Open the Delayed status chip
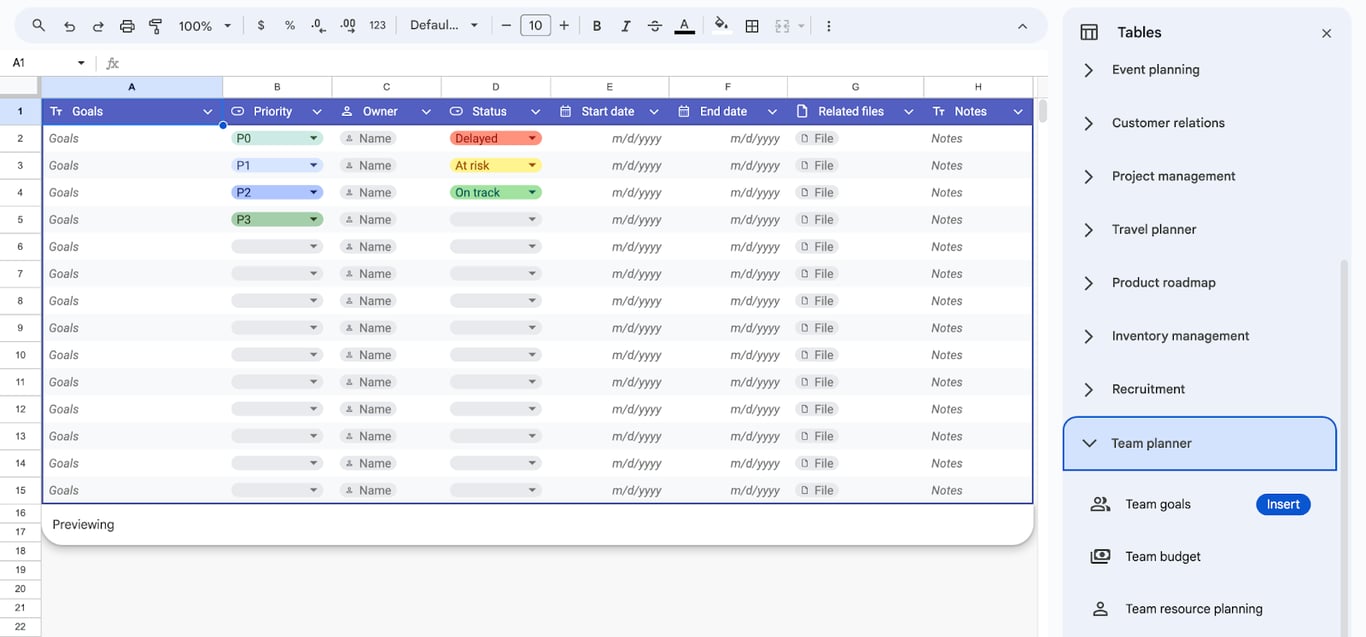This screenshot has height=637, width=1366. [x=495, y=139]
